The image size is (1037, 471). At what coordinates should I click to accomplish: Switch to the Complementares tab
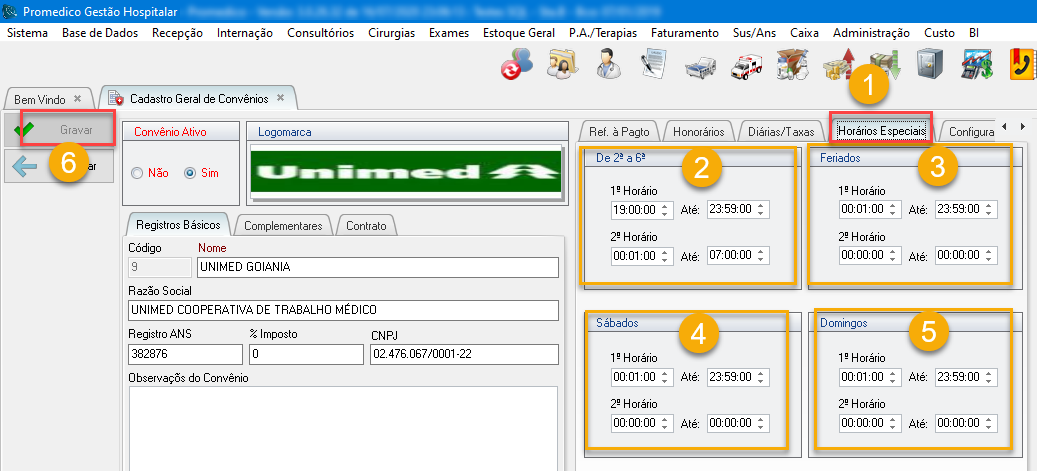283,226
